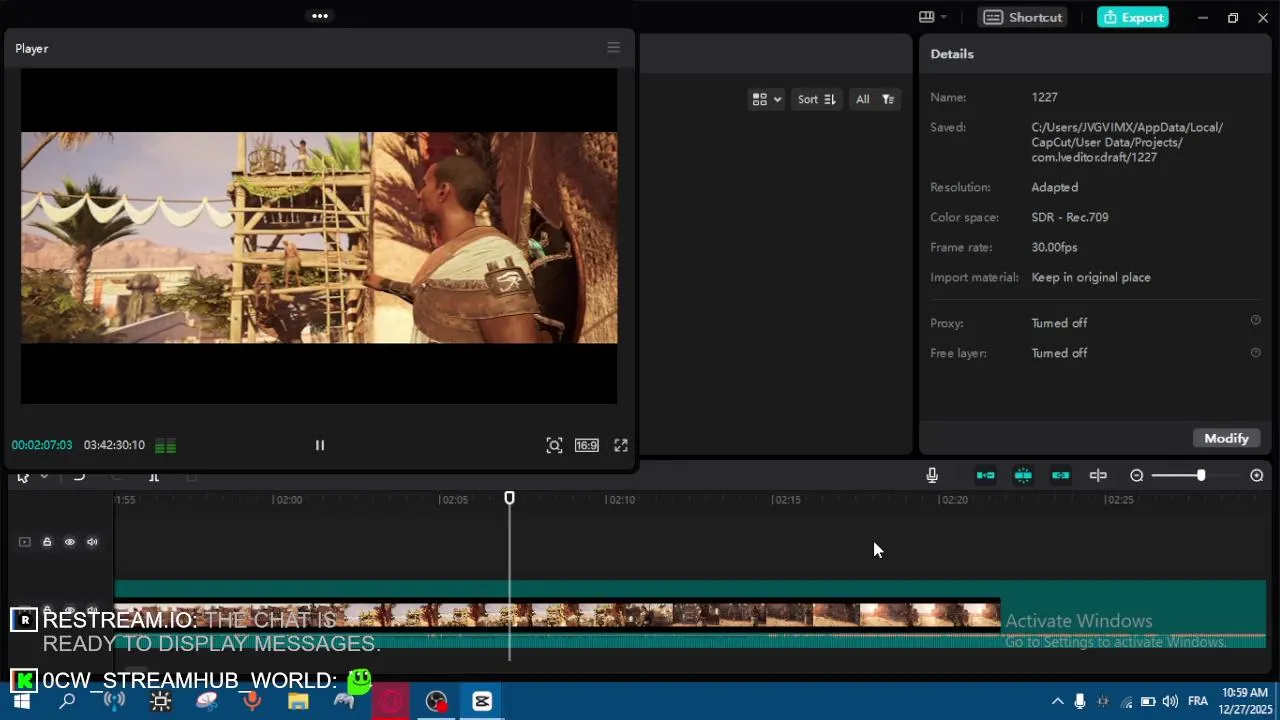The width and height of the screenshot is (1280, 720).
Task: Expand the select tool mode dropdown arrow
Action: (44, 477)
